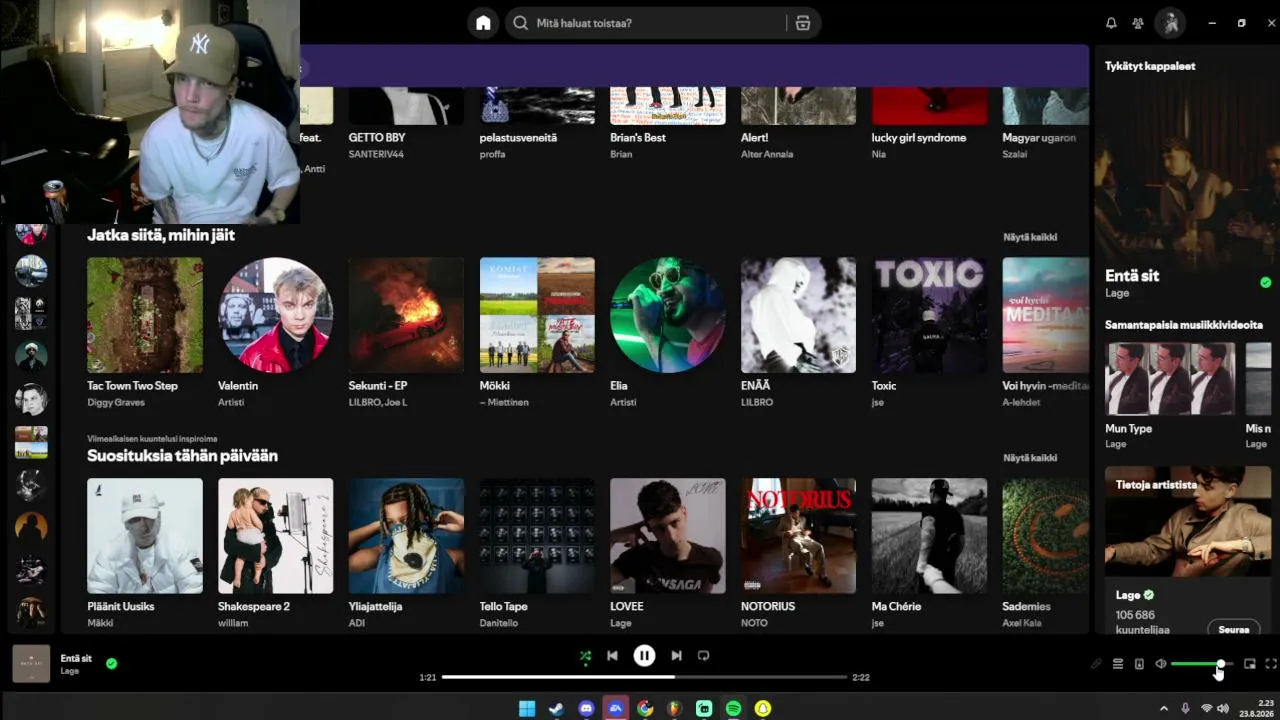Click the pelastusveneitä title
Viewport: 1280px width, 720px height.
[x=518, y=138]
